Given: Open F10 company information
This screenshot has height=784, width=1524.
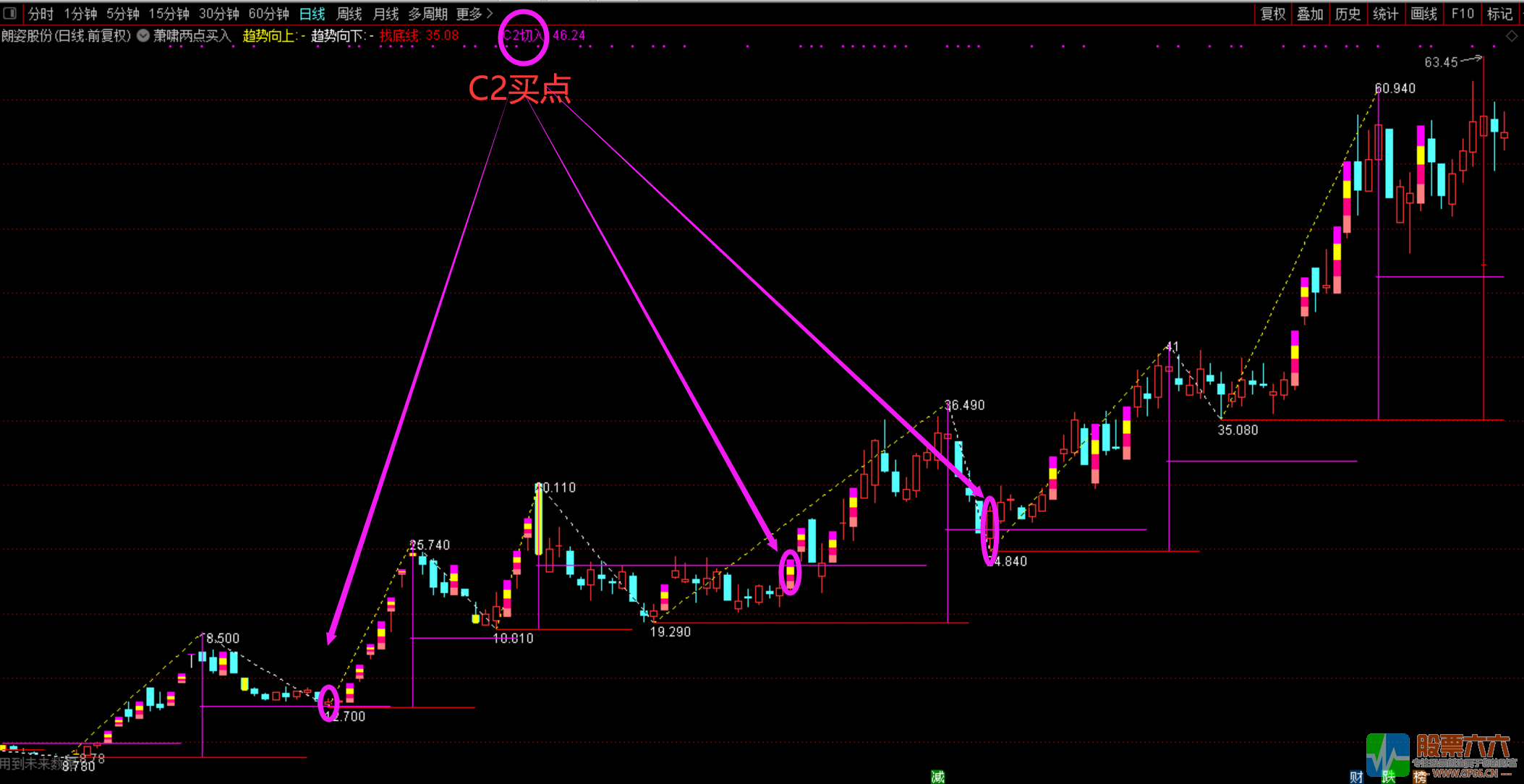Looking at the screenshot, I should [x=1462, y=14].
